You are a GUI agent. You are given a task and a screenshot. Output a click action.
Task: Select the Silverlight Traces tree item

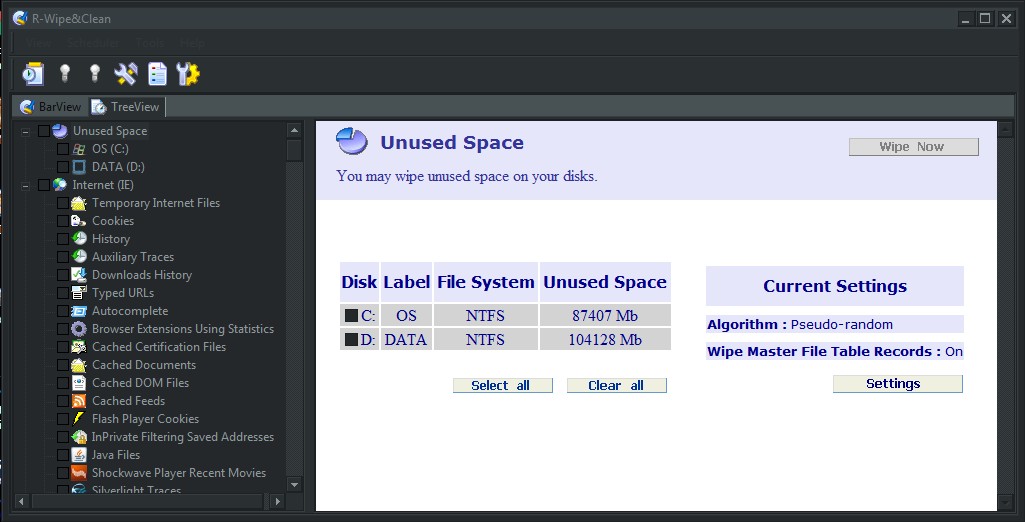(x=136, y=490)
